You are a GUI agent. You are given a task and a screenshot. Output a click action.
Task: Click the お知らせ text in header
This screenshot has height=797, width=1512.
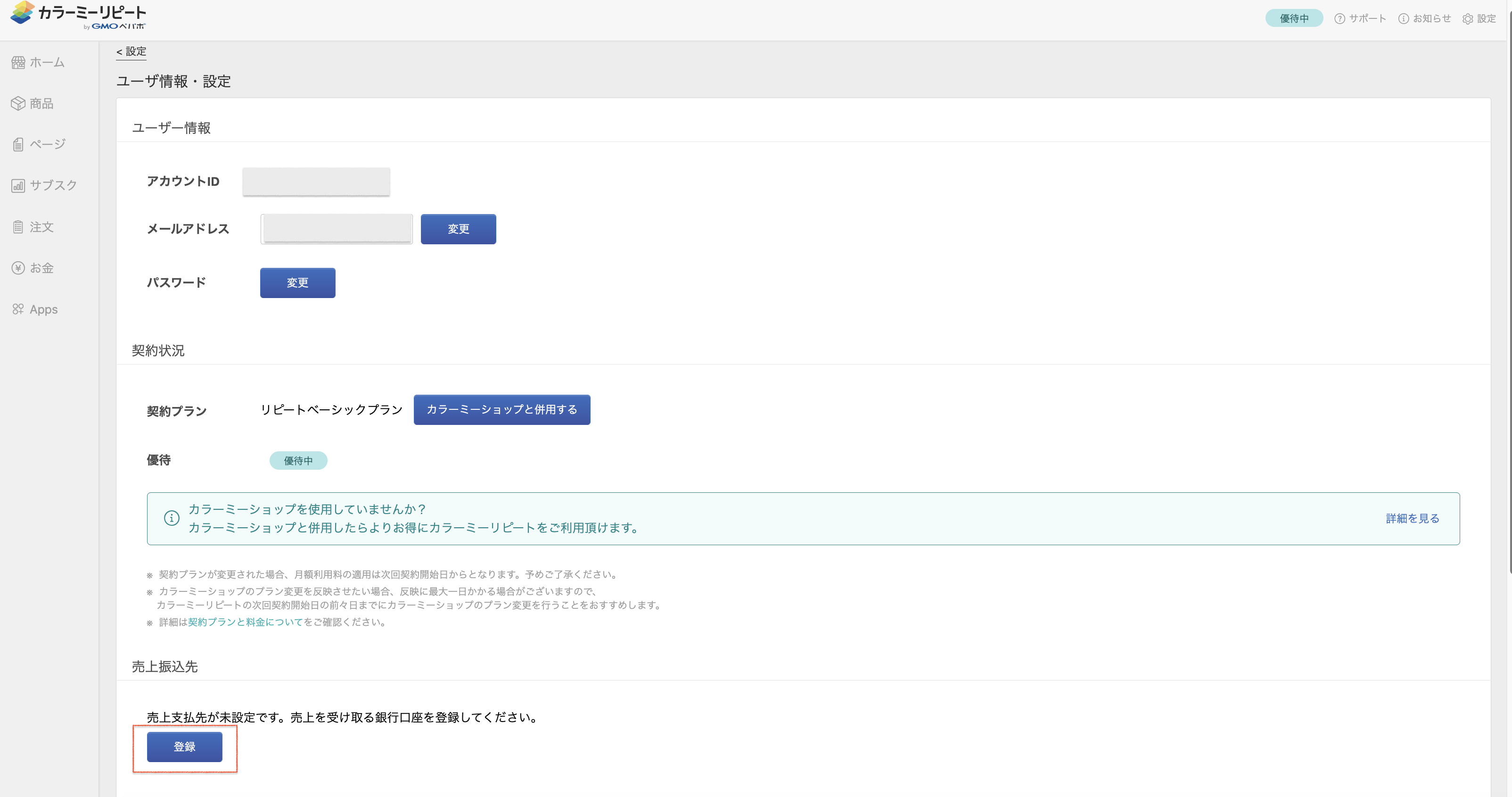point(1431,19)
